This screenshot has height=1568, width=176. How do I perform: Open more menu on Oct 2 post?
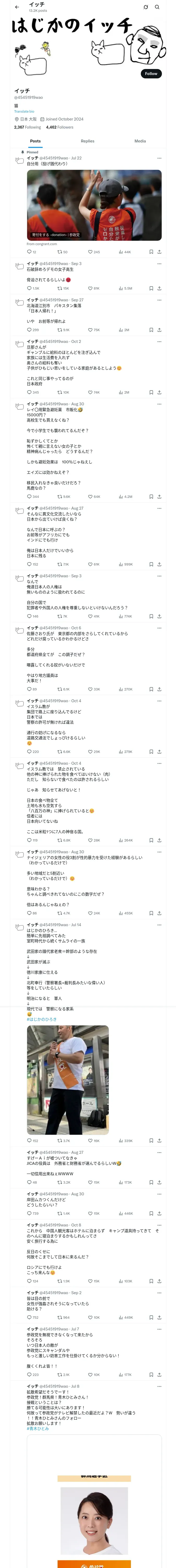point(160,342)
